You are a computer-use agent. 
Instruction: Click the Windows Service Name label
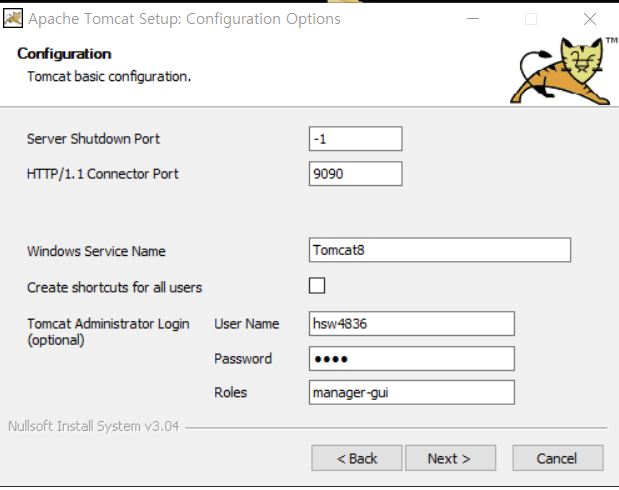coord(96,251)
